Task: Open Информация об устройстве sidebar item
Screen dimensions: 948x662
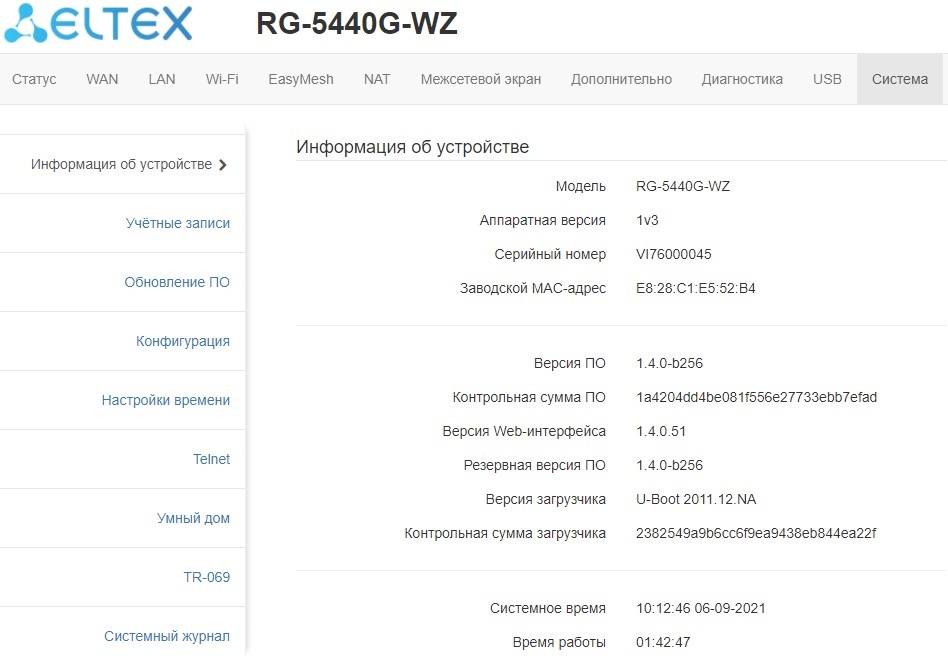Action: point(122,164)
